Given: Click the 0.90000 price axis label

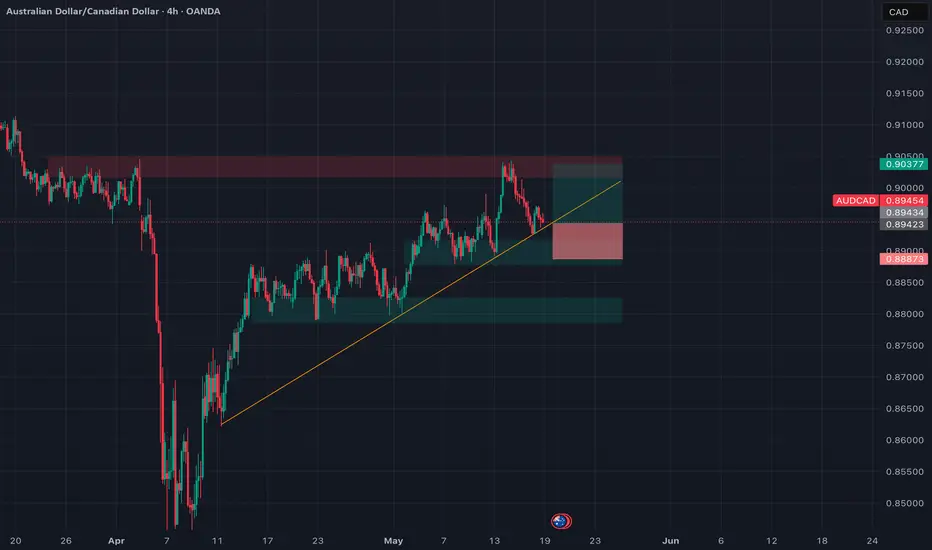Looking at the screenshot, I should coord(905,188).
